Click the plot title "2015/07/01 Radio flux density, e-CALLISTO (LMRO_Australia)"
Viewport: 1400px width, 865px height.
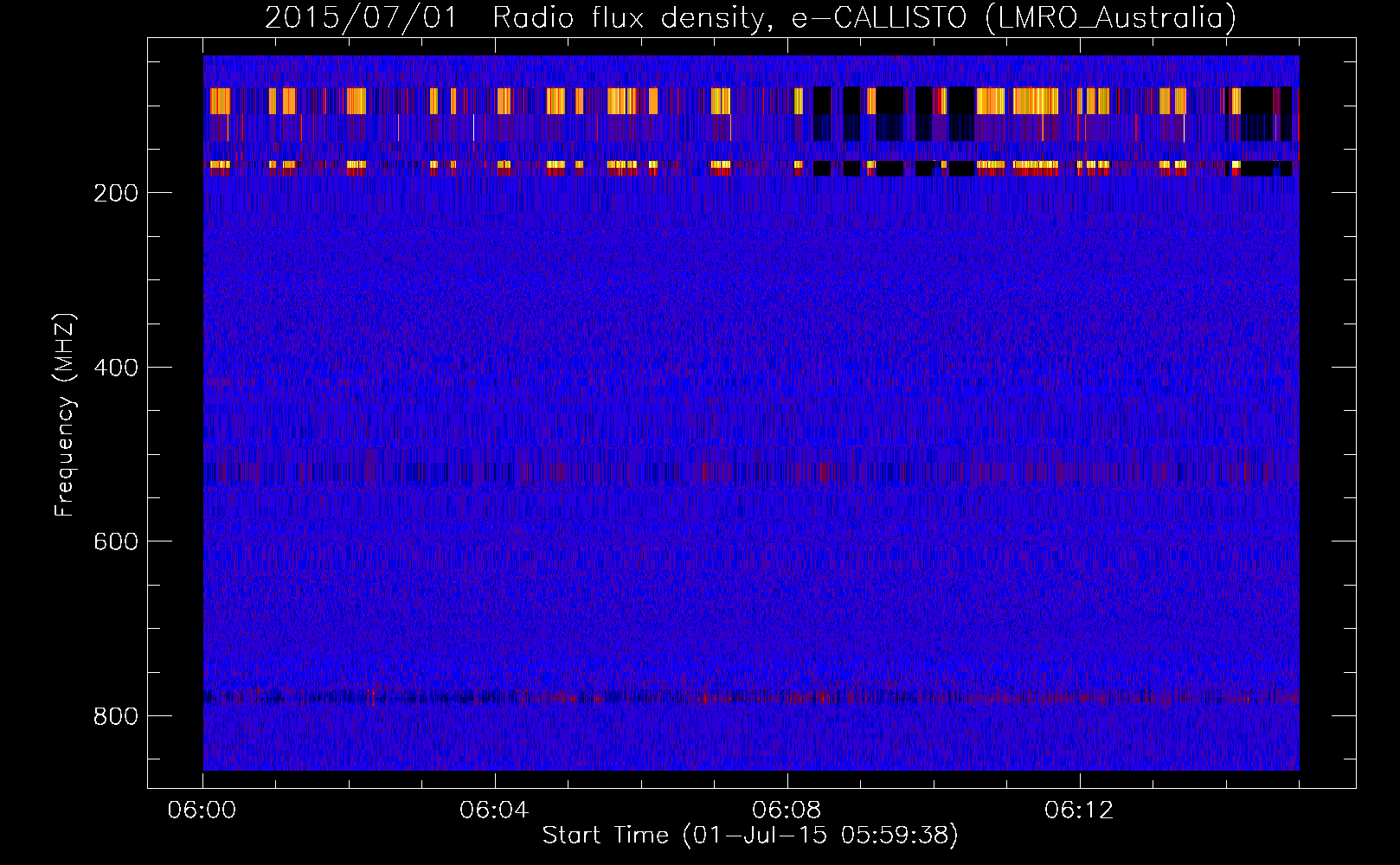[750, 17]
